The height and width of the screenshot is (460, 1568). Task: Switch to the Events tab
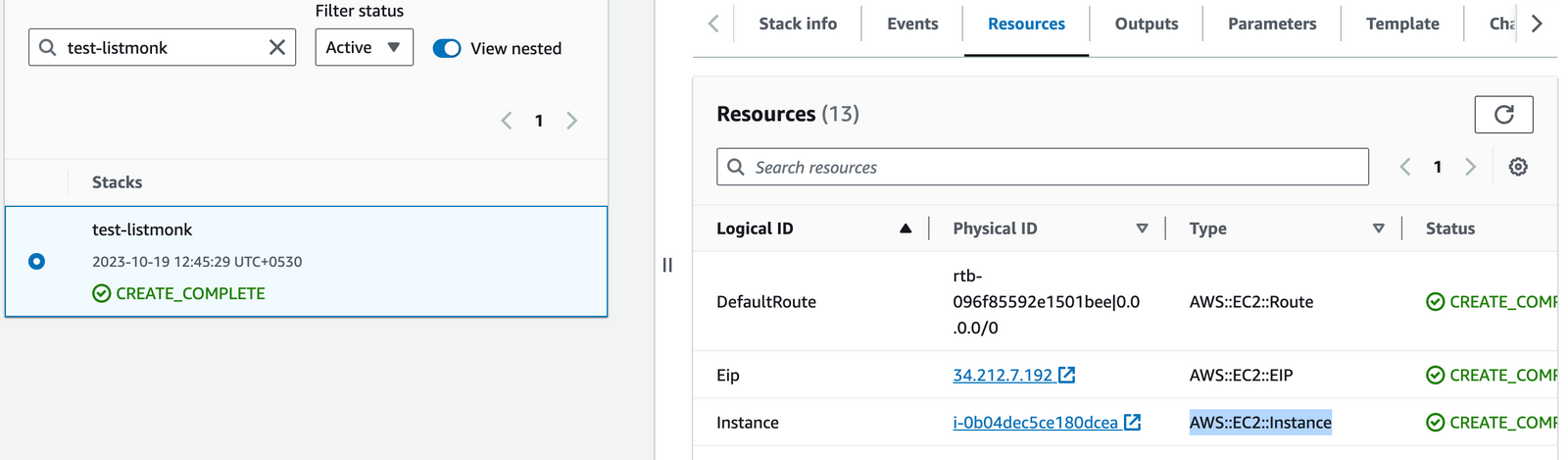tap(912, 24)
